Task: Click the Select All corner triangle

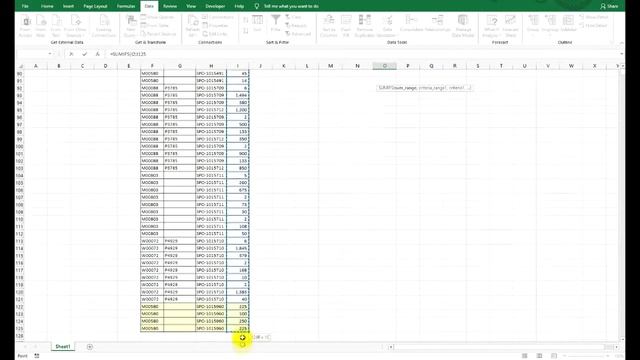Action: click(21, 66)
